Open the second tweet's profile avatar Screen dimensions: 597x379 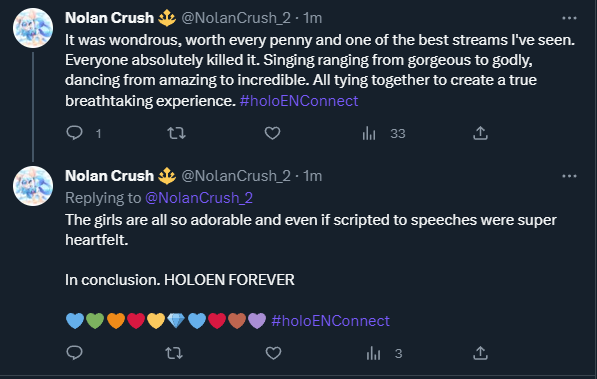(x=33, y=186)
